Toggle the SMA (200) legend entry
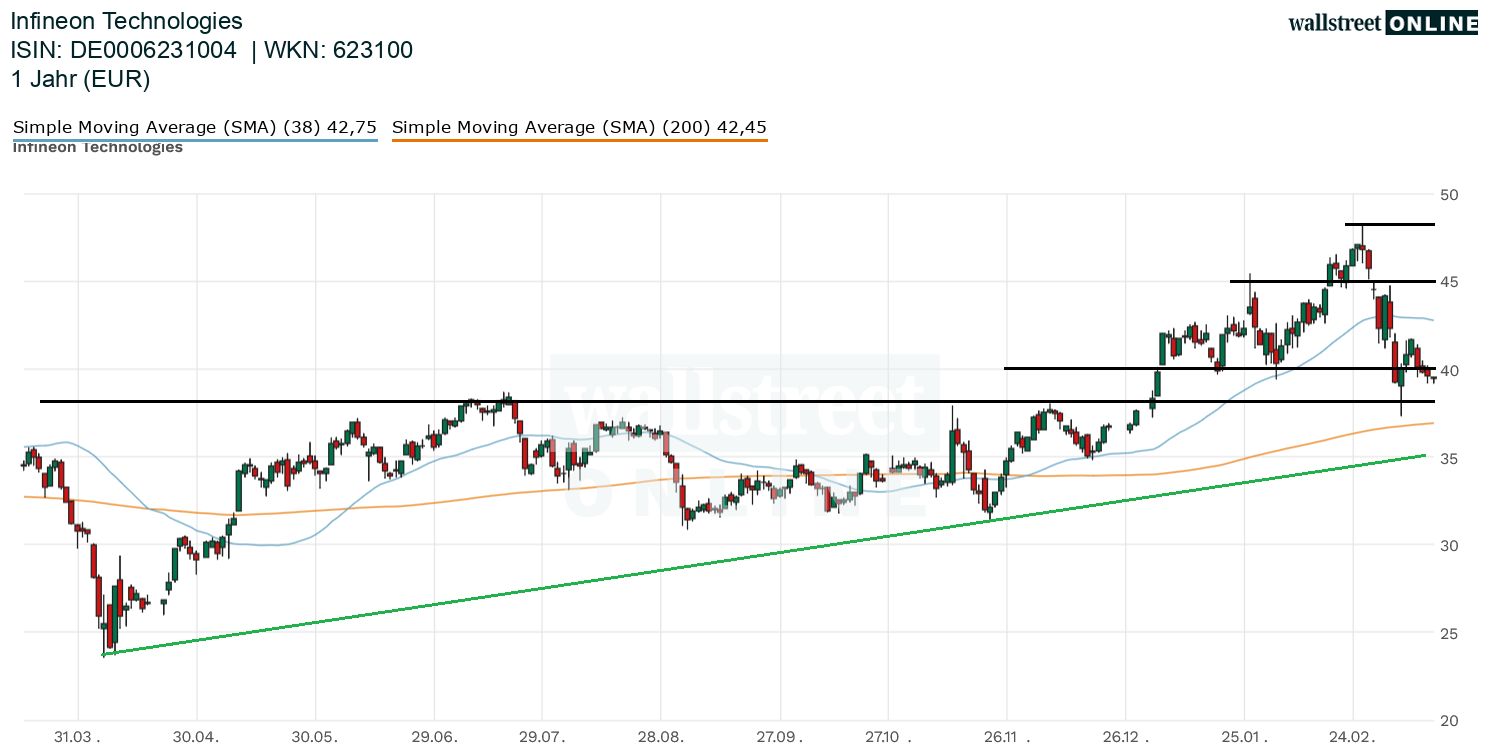The height and width of the screenshot is (745, 1490). (x=580, y=127)
